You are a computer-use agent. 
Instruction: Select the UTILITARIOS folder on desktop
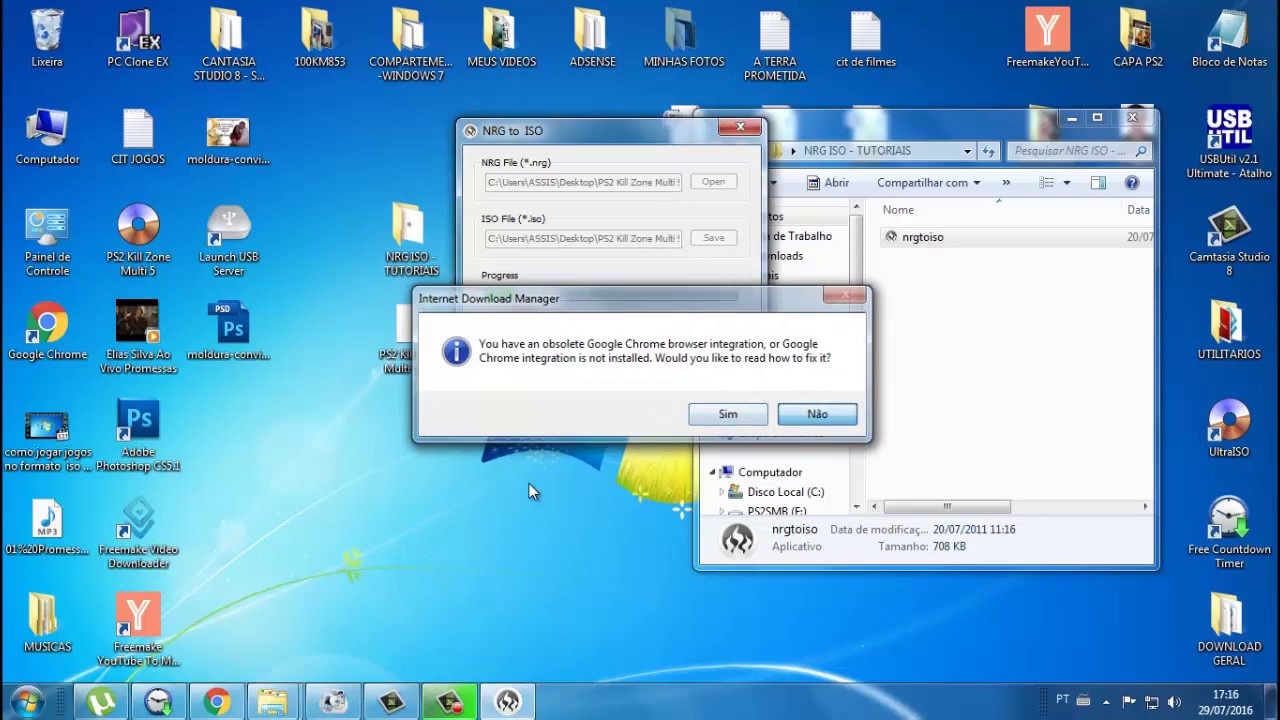pos(1229,330)
